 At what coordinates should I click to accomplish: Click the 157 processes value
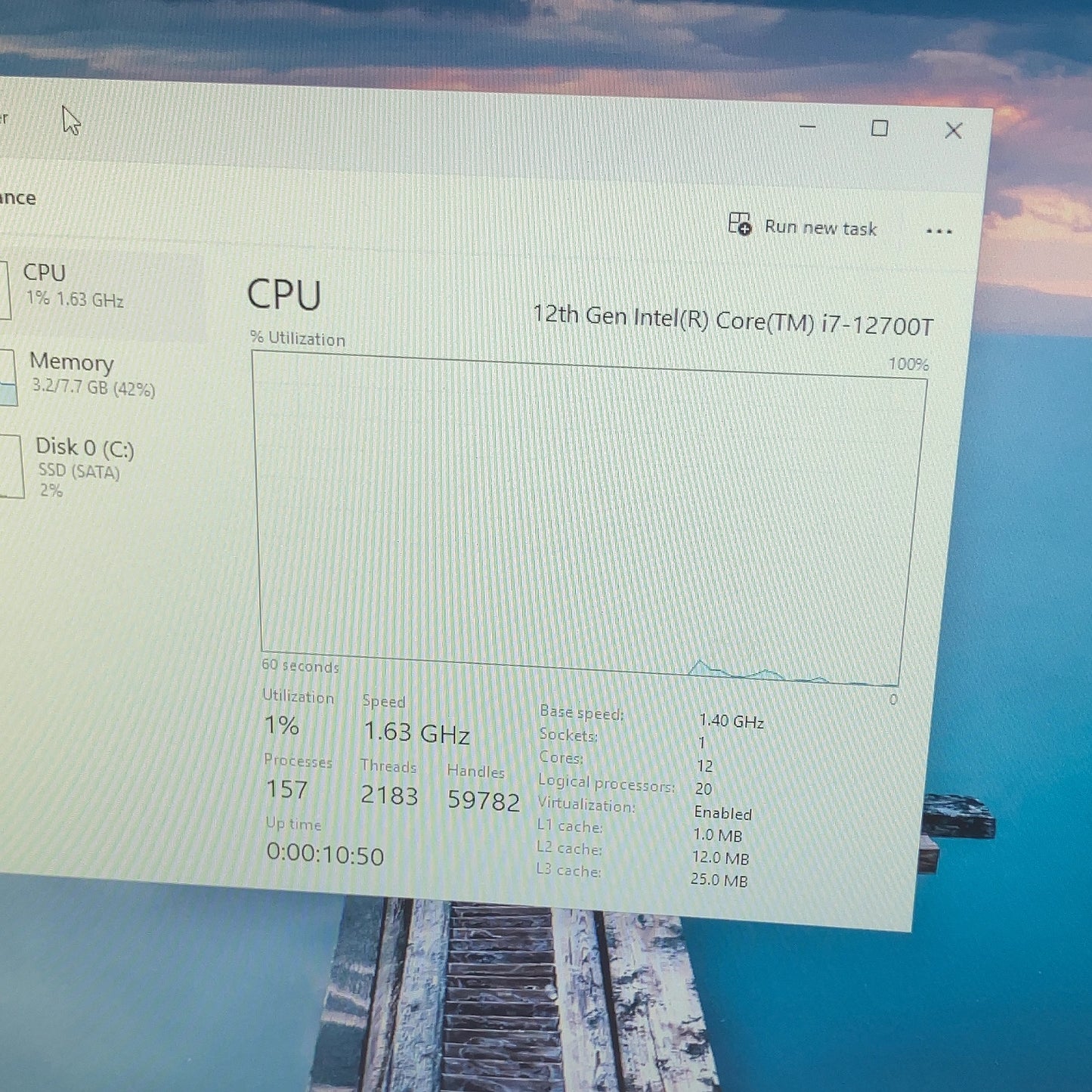286,789
